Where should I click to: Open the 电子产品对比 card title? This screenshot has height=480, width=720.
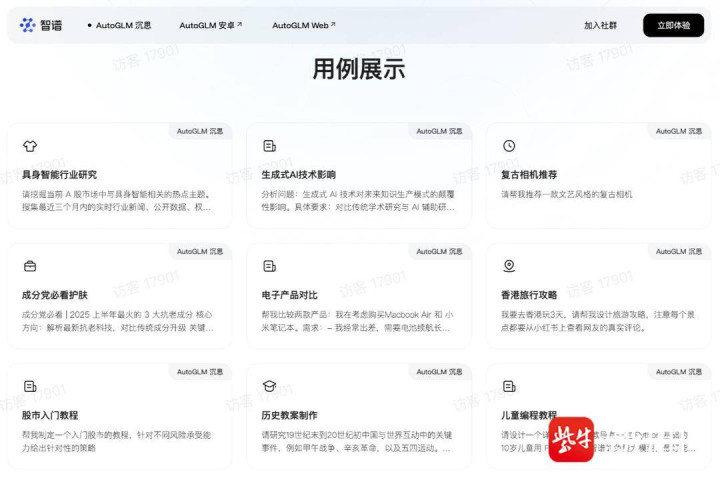289,295
